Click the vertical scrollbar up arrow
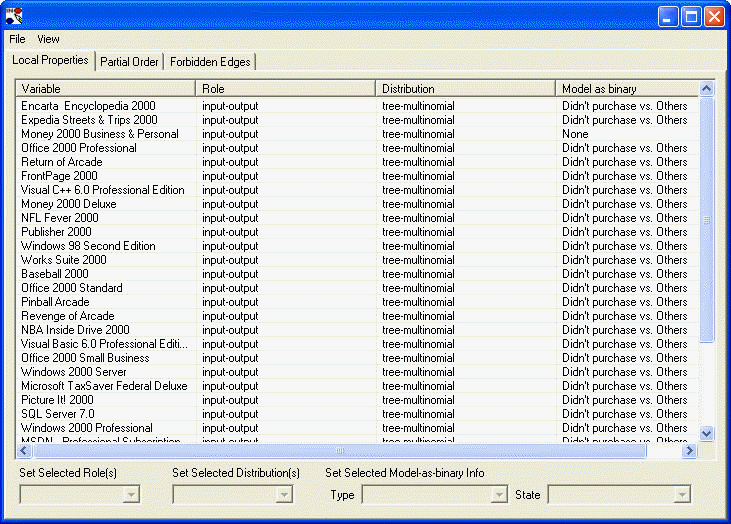The image size is (731, 524). 707,89
